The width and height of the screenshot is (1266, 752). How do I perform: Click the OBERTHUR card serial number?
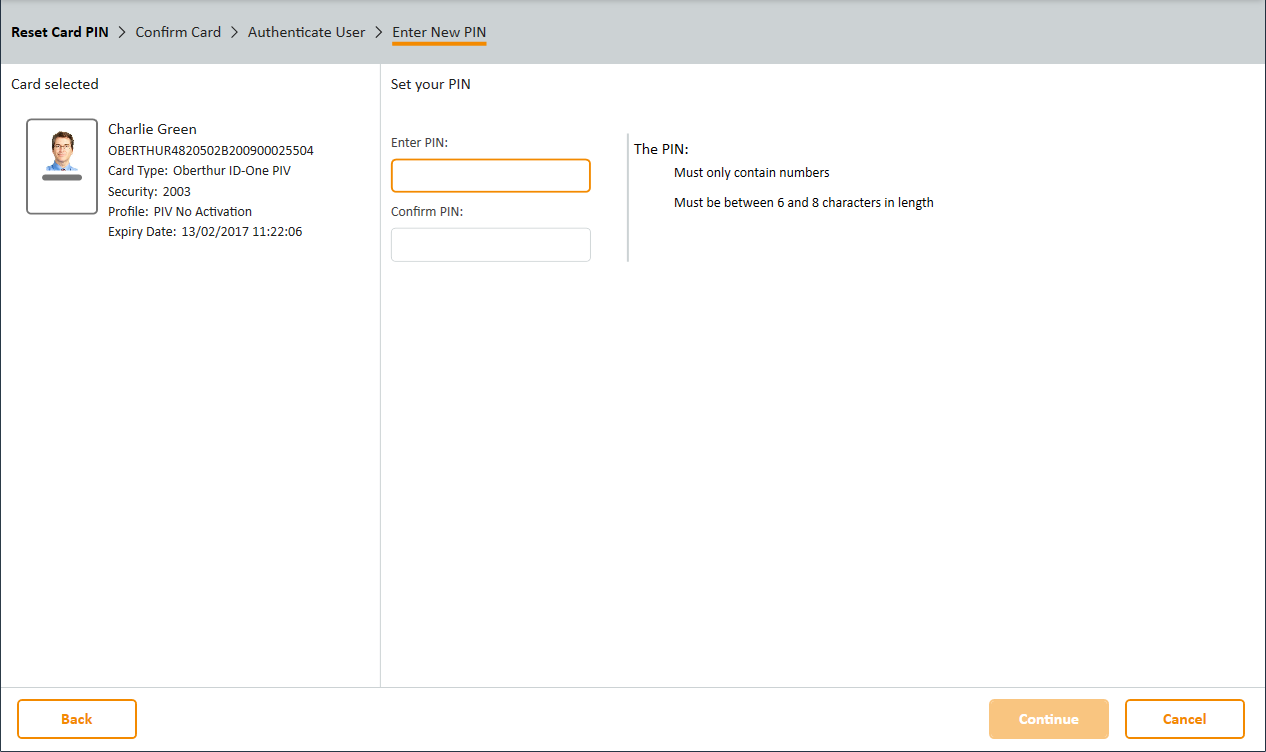click(x=210, y=150)
